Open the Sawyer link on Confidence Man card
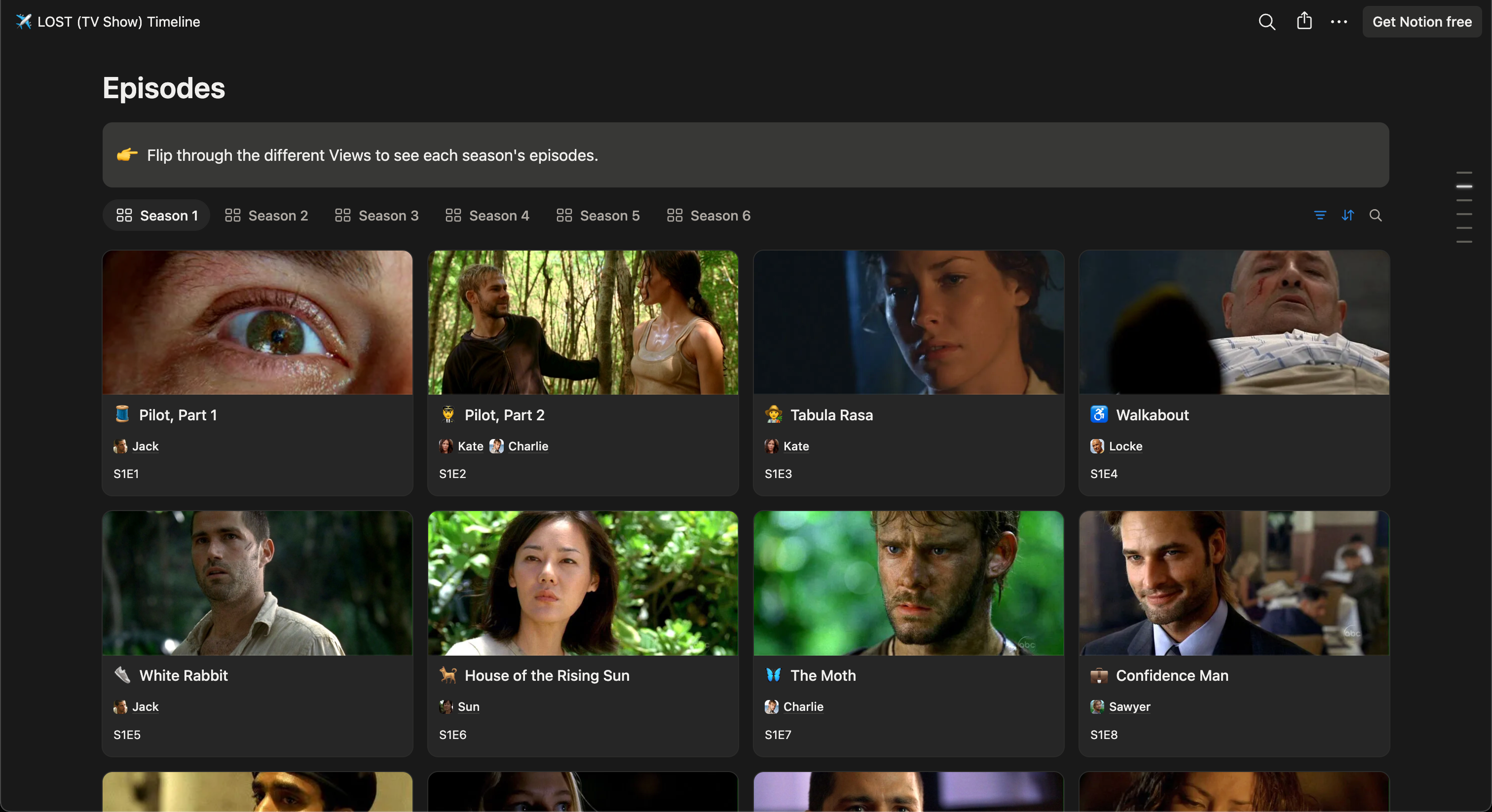This screenshot has width=1492, height=812. [x=1129, y=706]
